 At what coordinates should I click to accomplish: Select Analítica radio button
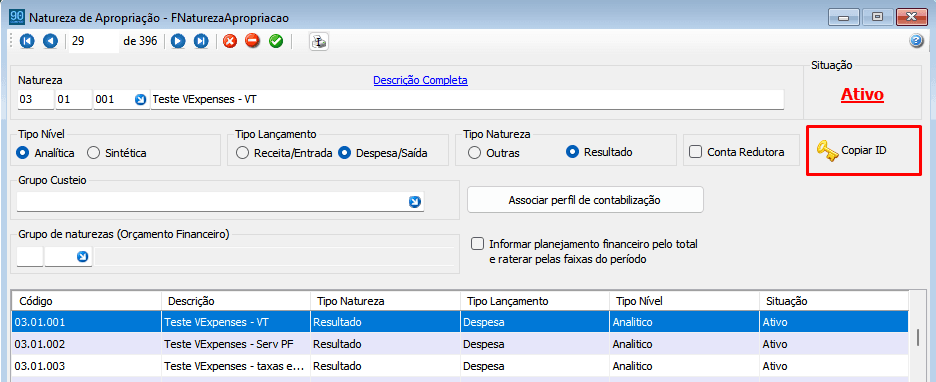[x=23, y=153]
